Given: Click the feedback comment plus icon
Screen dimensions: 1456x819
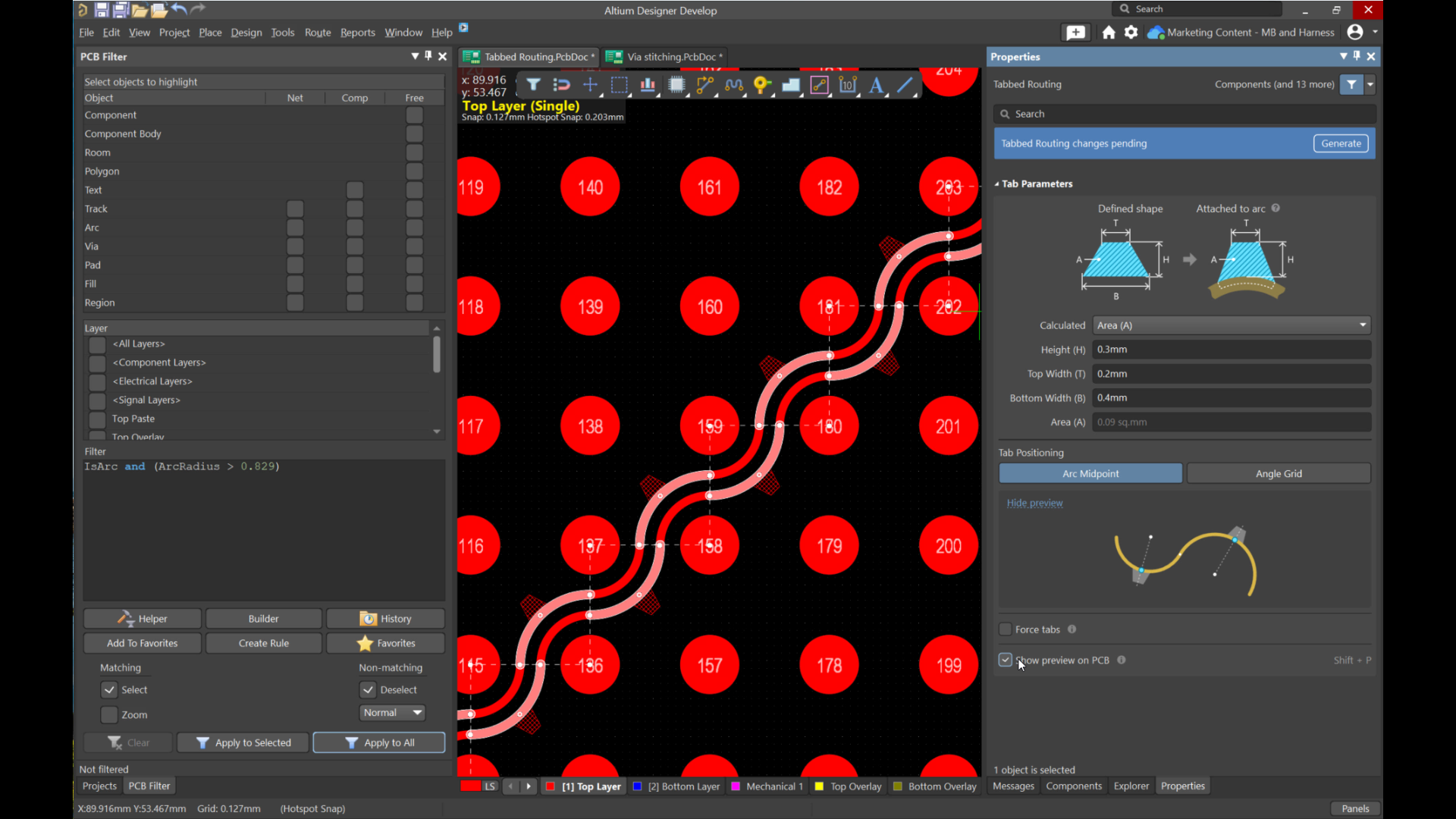Looking at the screenshot, I should pos(1075,32).
